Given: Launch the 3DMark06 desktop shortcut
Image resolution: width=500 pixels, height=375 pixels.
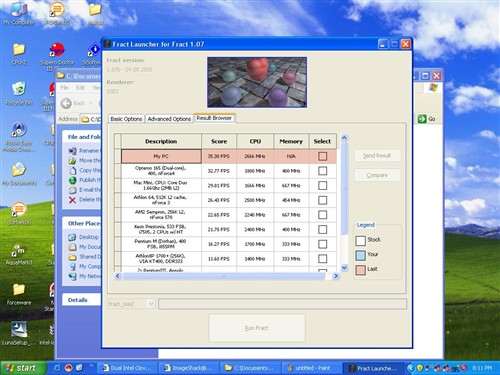Looking at the screenshot, I should pyautogui.click(x=19, y=213).
